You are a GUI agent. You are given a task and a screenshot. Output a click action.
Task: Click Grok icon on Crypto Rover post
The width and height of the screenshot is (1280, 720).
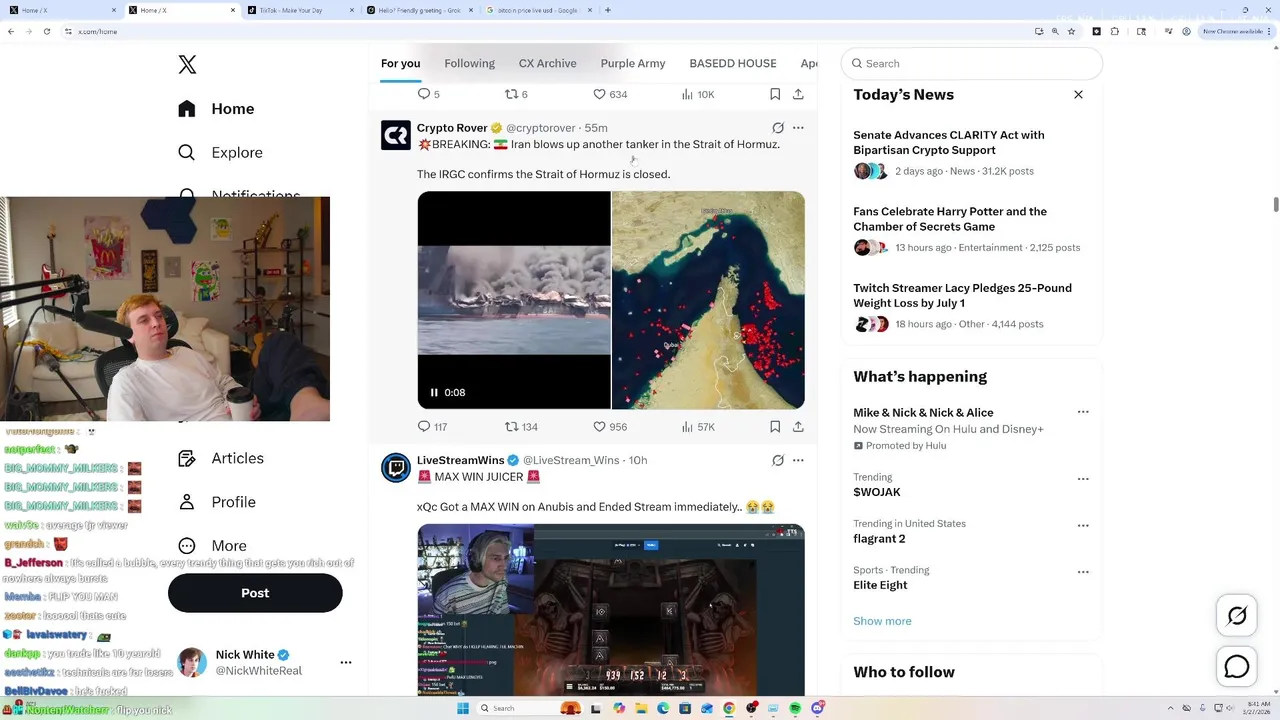778,128
